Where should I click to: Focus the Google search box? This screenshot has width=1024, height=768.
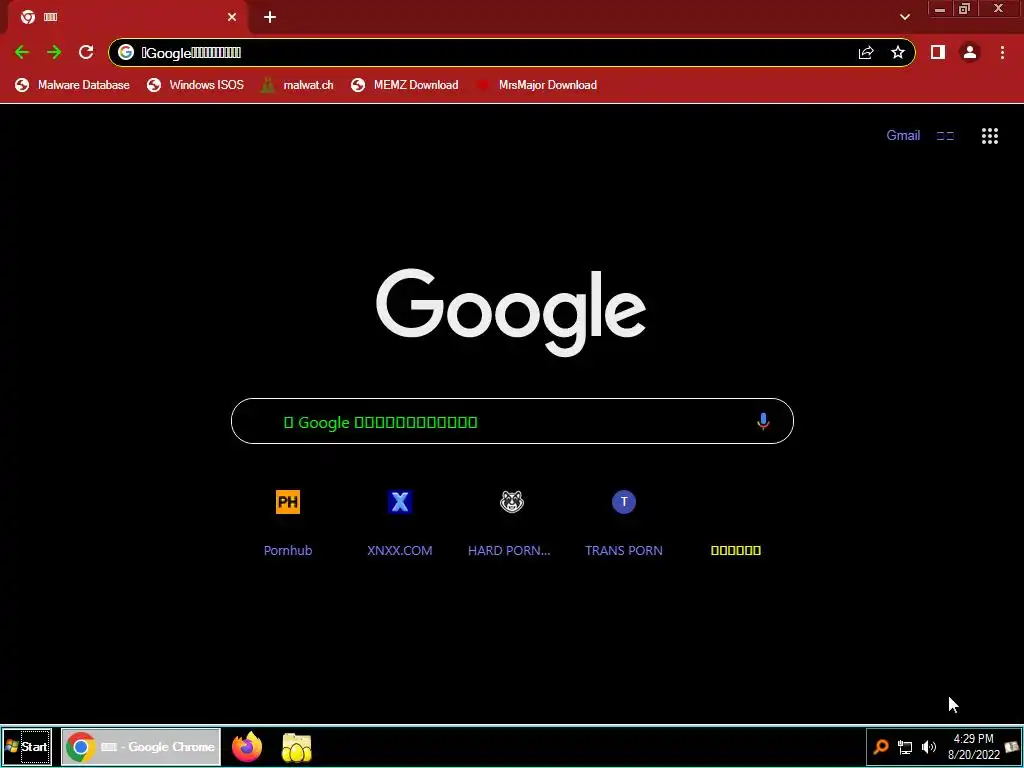(512, 421)
